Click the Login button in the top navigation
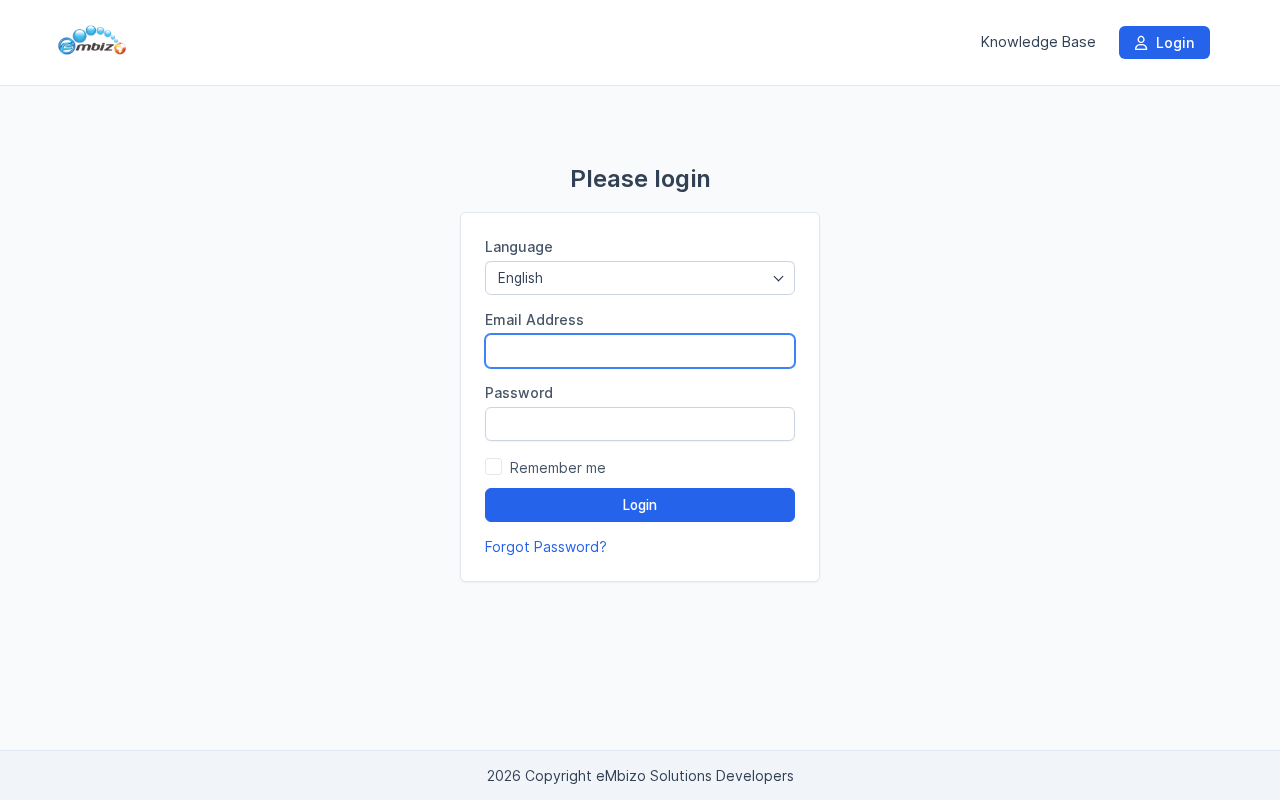Viewport: 1280px width, 800px height. point(1164,42)
